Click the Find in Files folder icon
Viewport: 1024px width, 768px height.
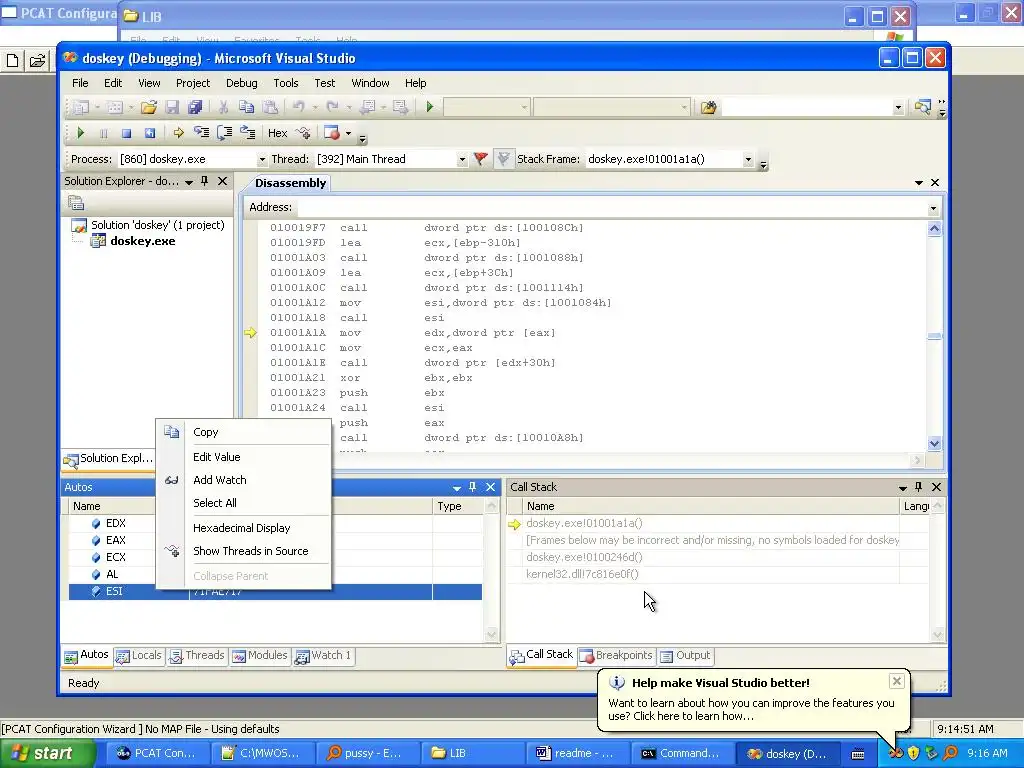pos(709,107)
